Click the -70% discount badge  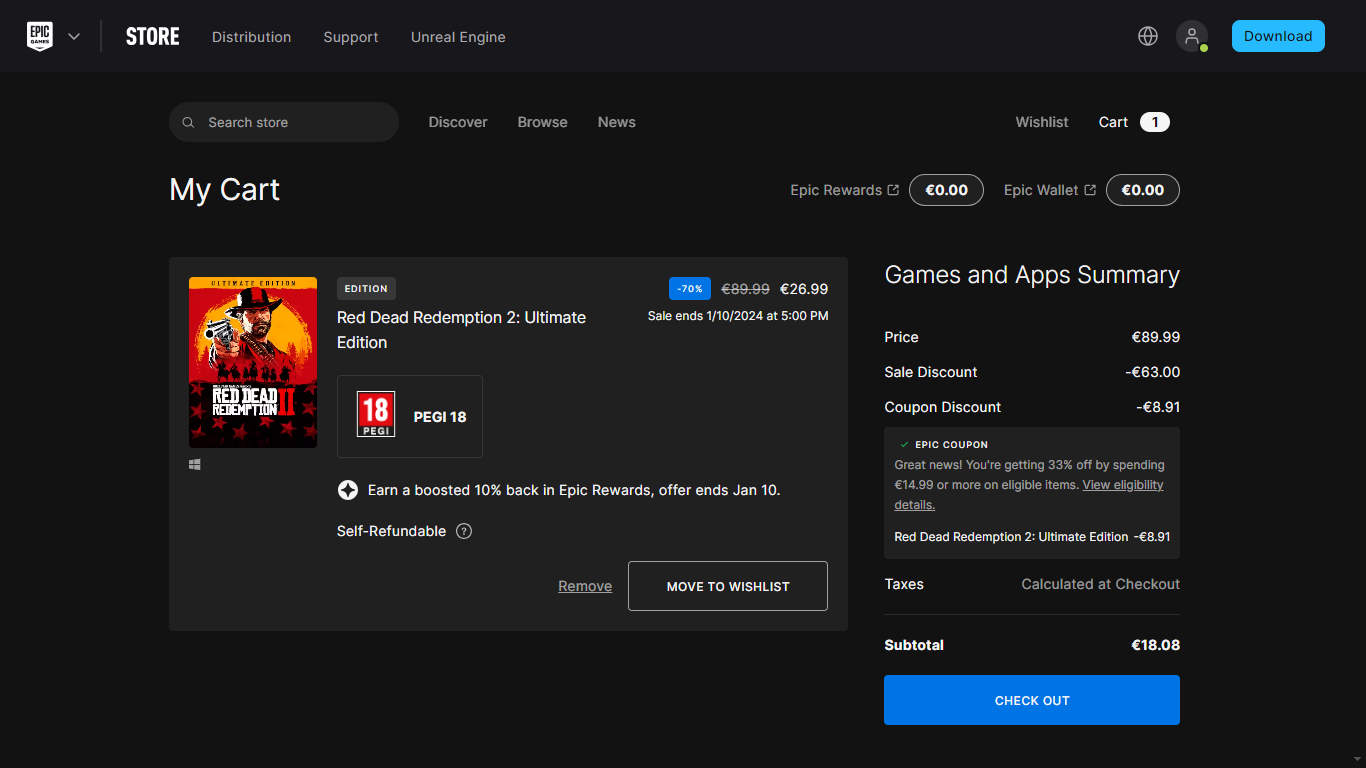coord(690,289)
